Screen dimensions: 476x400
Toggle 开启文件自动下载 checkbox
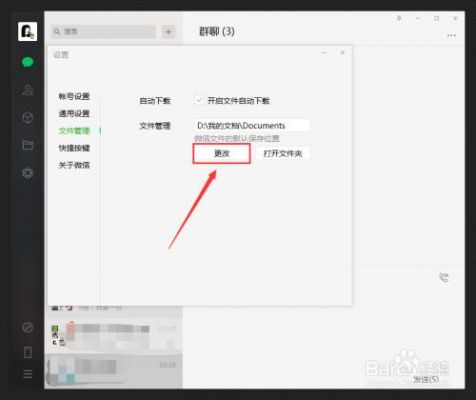click(199, 100)
